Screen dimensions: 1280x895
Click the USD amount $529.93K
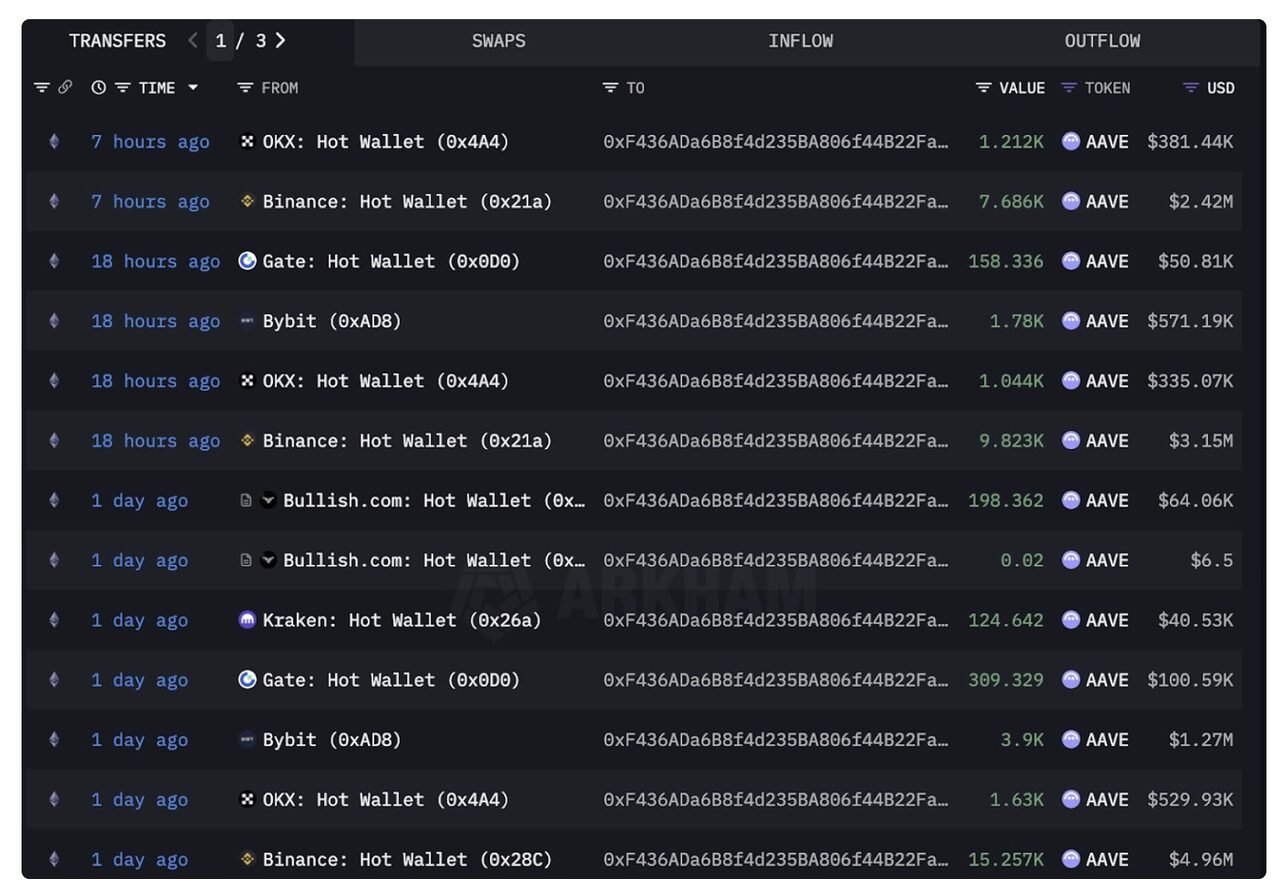1190,799
